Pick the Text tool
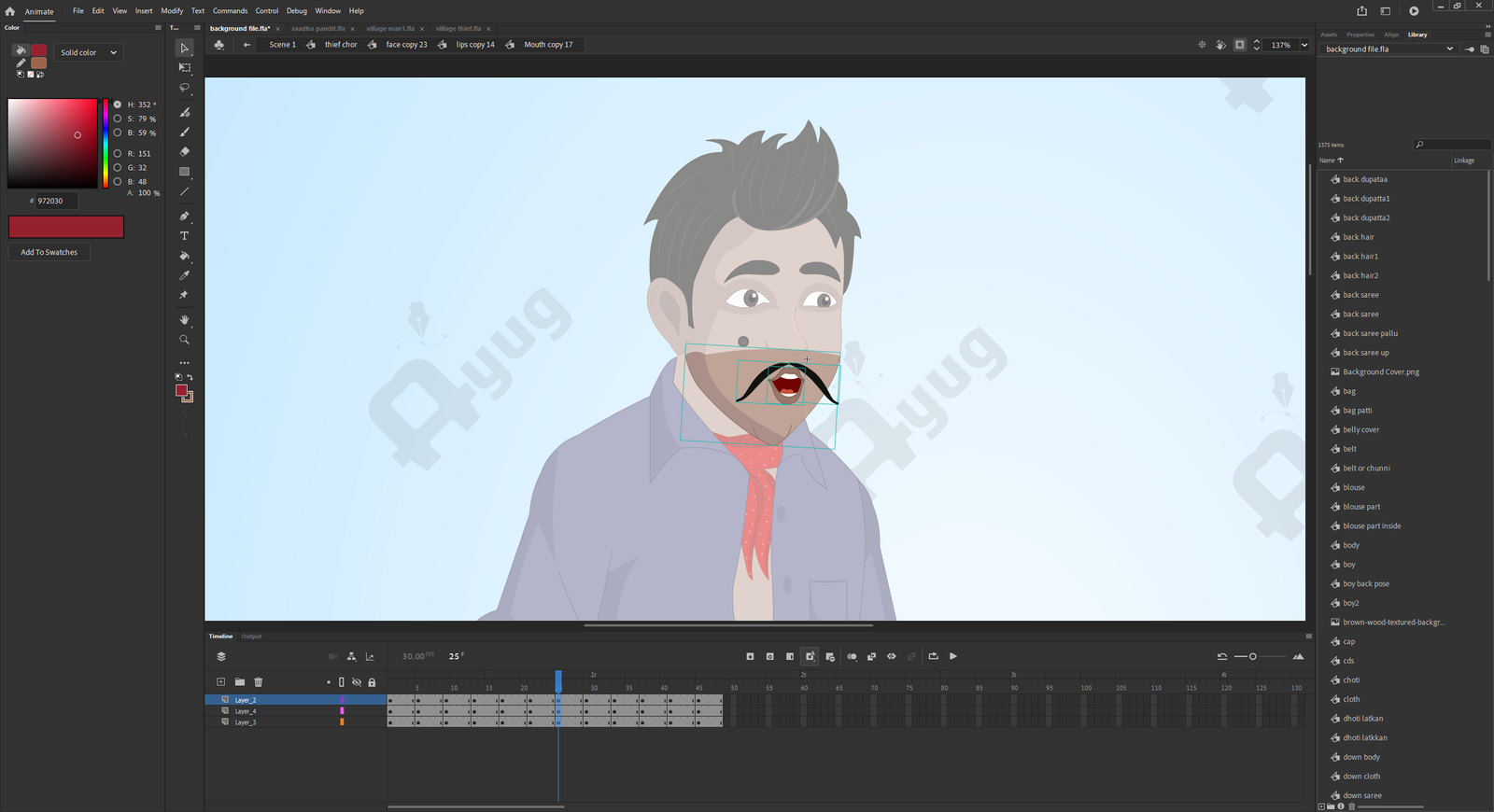Screen dimensions: 1494x812 pyautogui.click(x=184, y=236)
